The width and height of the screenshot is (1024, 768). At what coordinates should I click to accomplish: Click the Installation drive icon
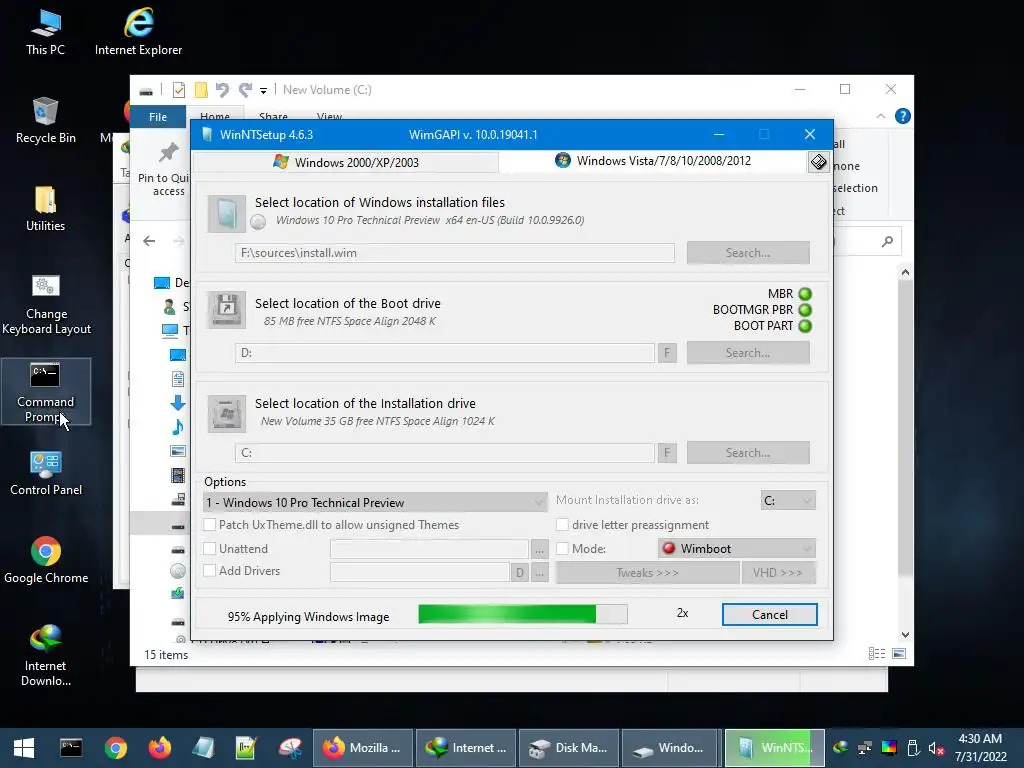tap(227, 413)
